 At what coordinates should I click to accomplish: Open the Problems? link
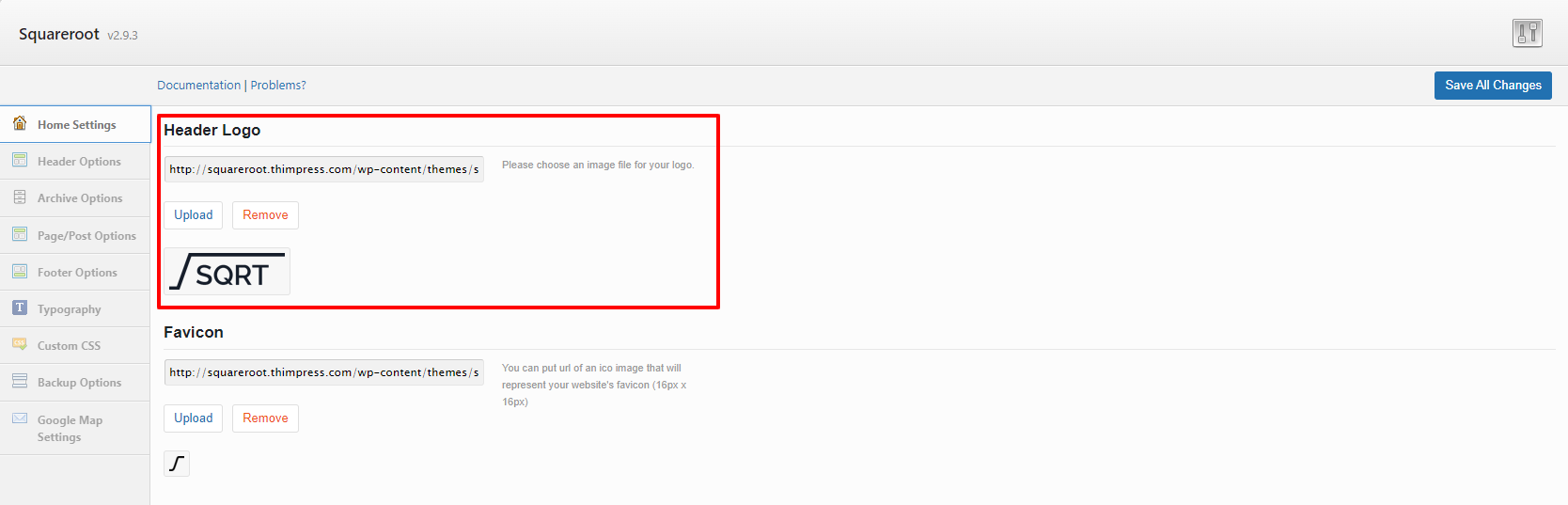click(278, 85)
